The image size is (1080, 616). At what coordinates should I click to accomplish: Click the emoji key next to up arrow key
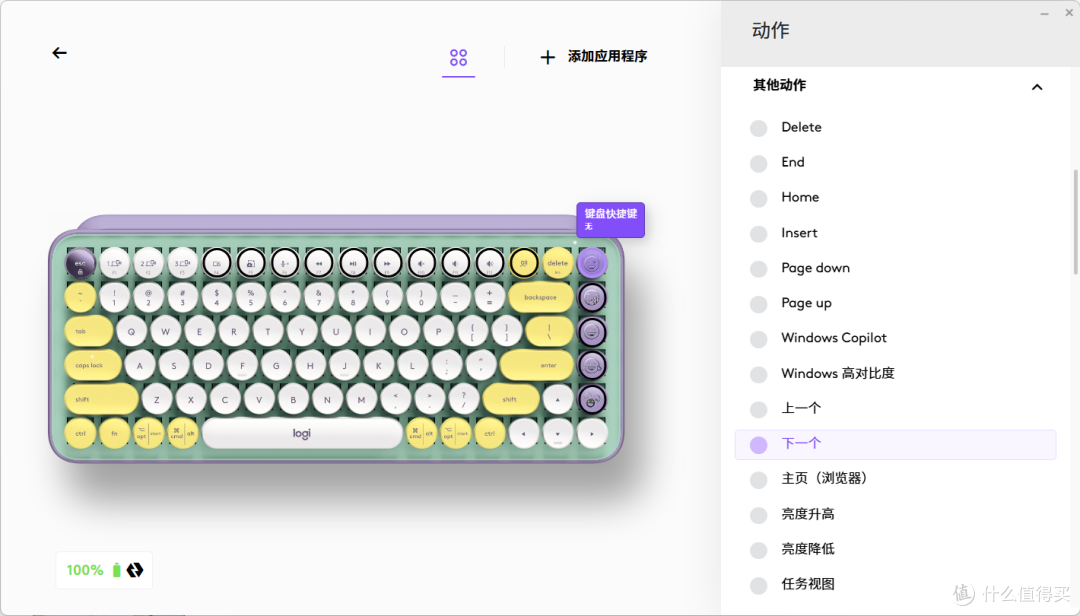592,400
